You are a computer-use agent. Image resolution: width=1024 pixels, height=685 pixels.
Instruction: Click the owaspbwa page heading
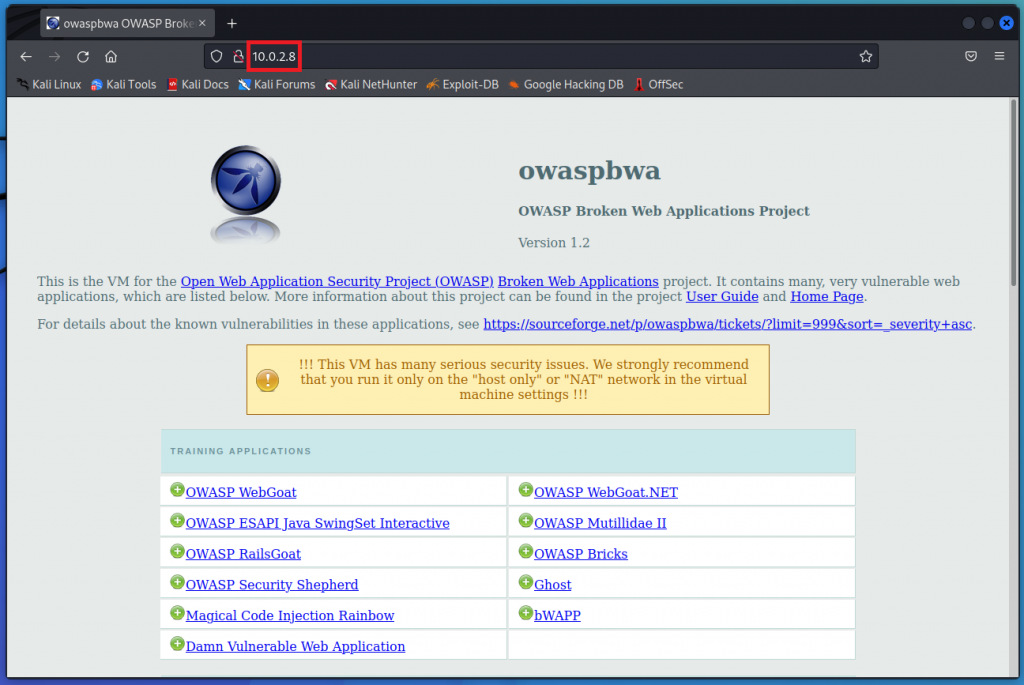click(589, 171)
